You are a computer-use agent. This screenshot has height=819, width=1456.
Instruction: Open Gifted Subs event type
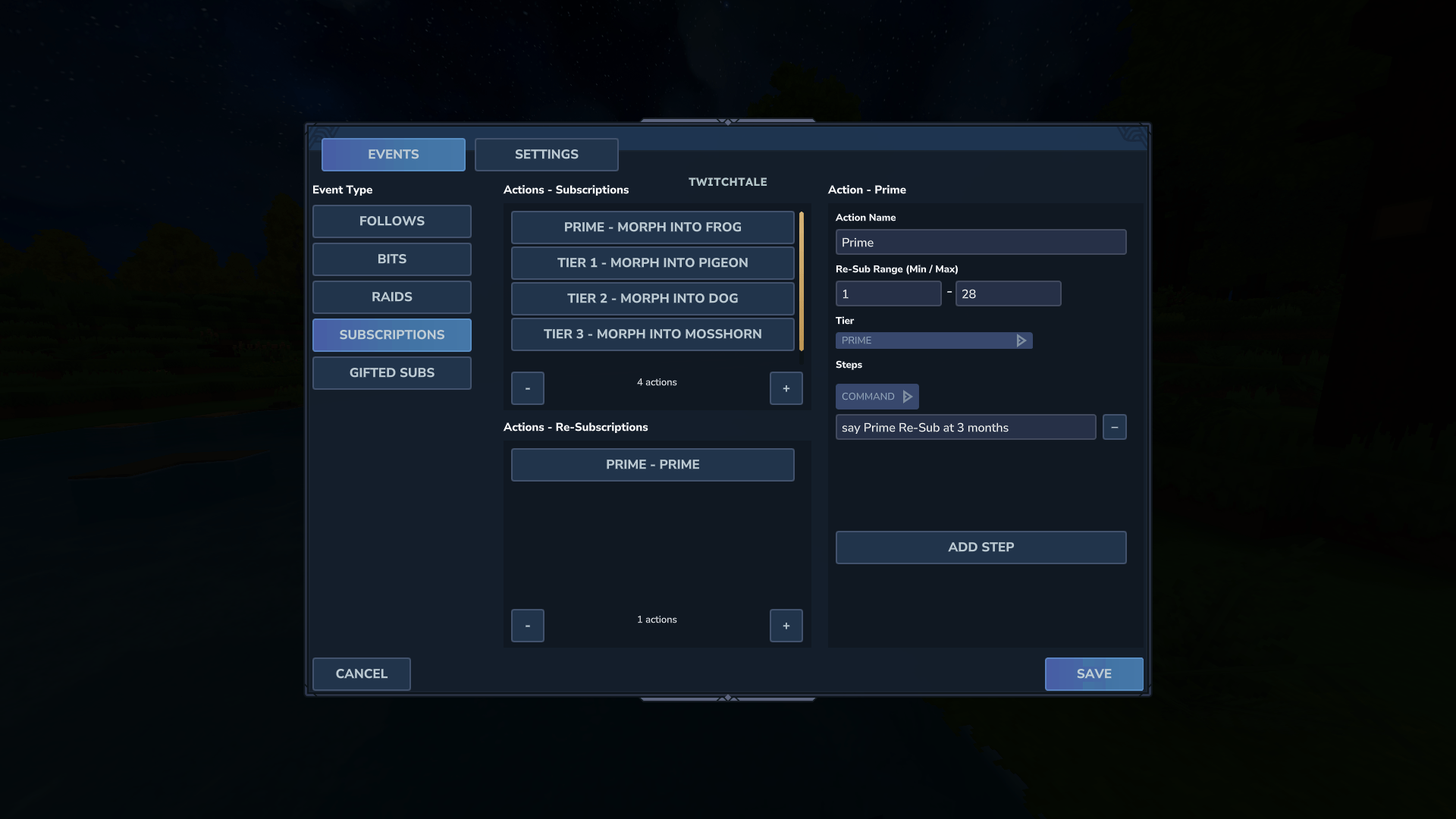pos(391,373)
